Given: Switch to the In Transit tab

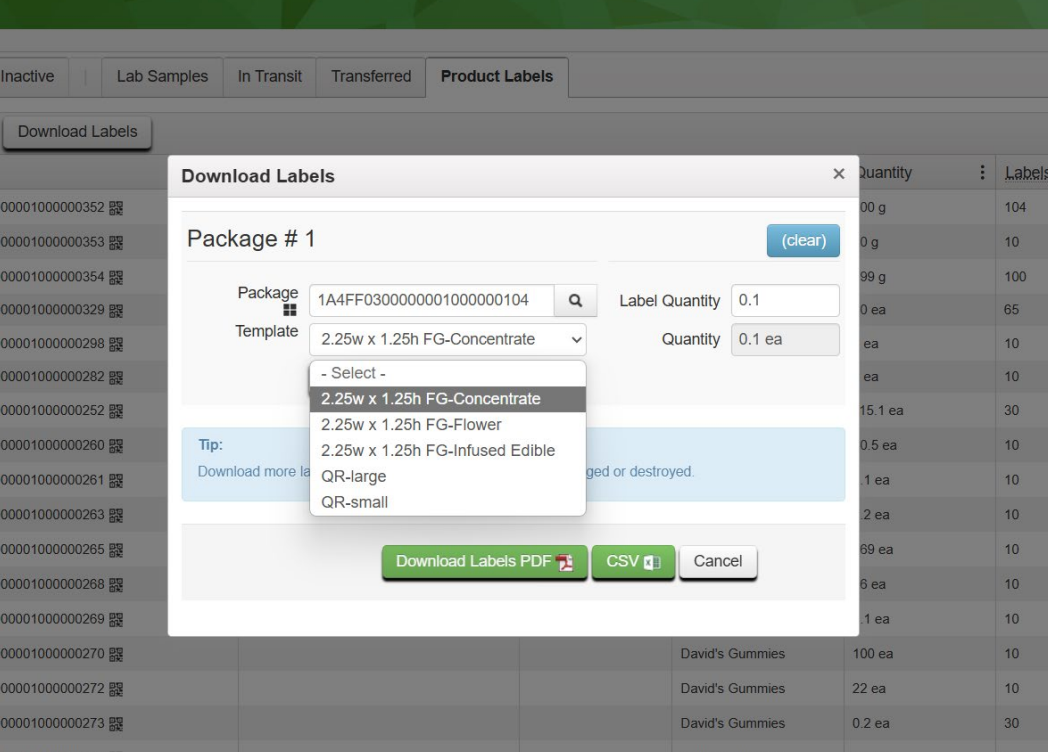Looking at the screenshot, I should 270,77.
